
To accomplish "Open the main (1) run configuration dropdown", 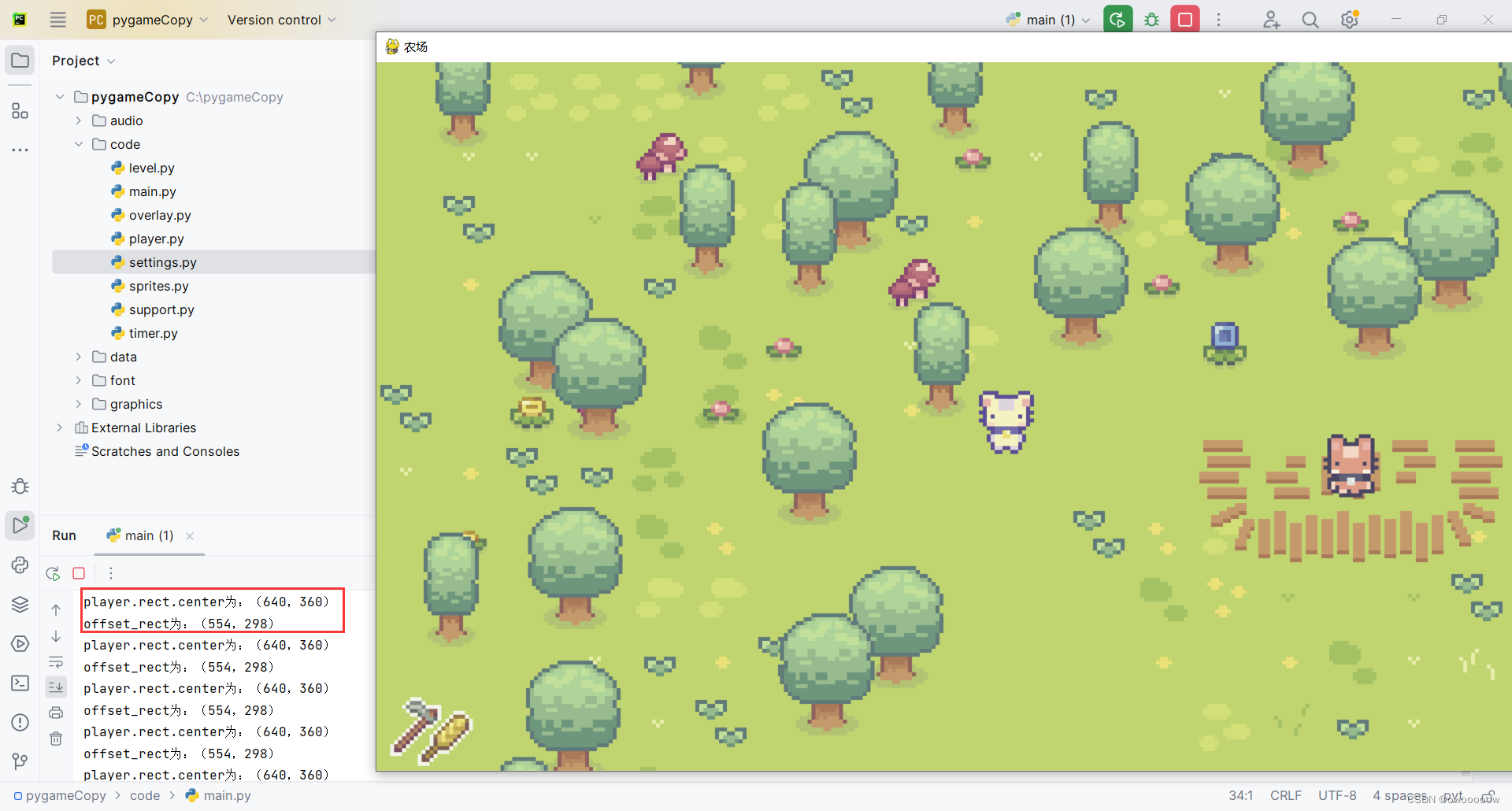I will pos(1048,20).
